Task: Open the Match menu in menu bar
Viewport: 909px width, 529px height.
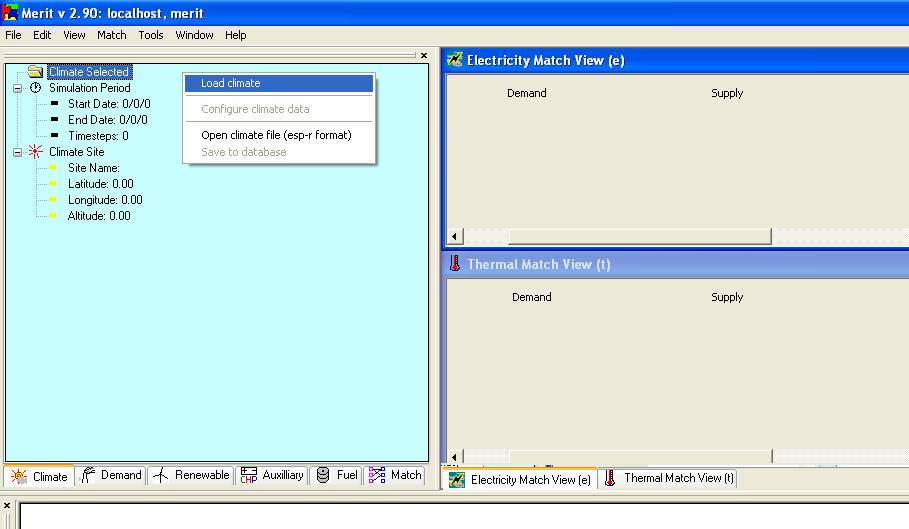Action: pyautogui.click(x=112, y=35)
